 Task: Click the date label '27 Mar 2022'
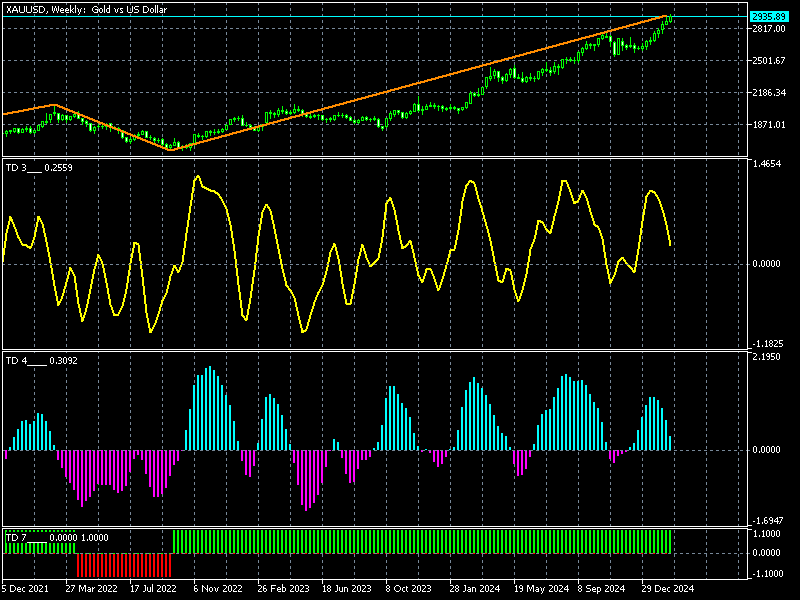click(x=91, y=589)
